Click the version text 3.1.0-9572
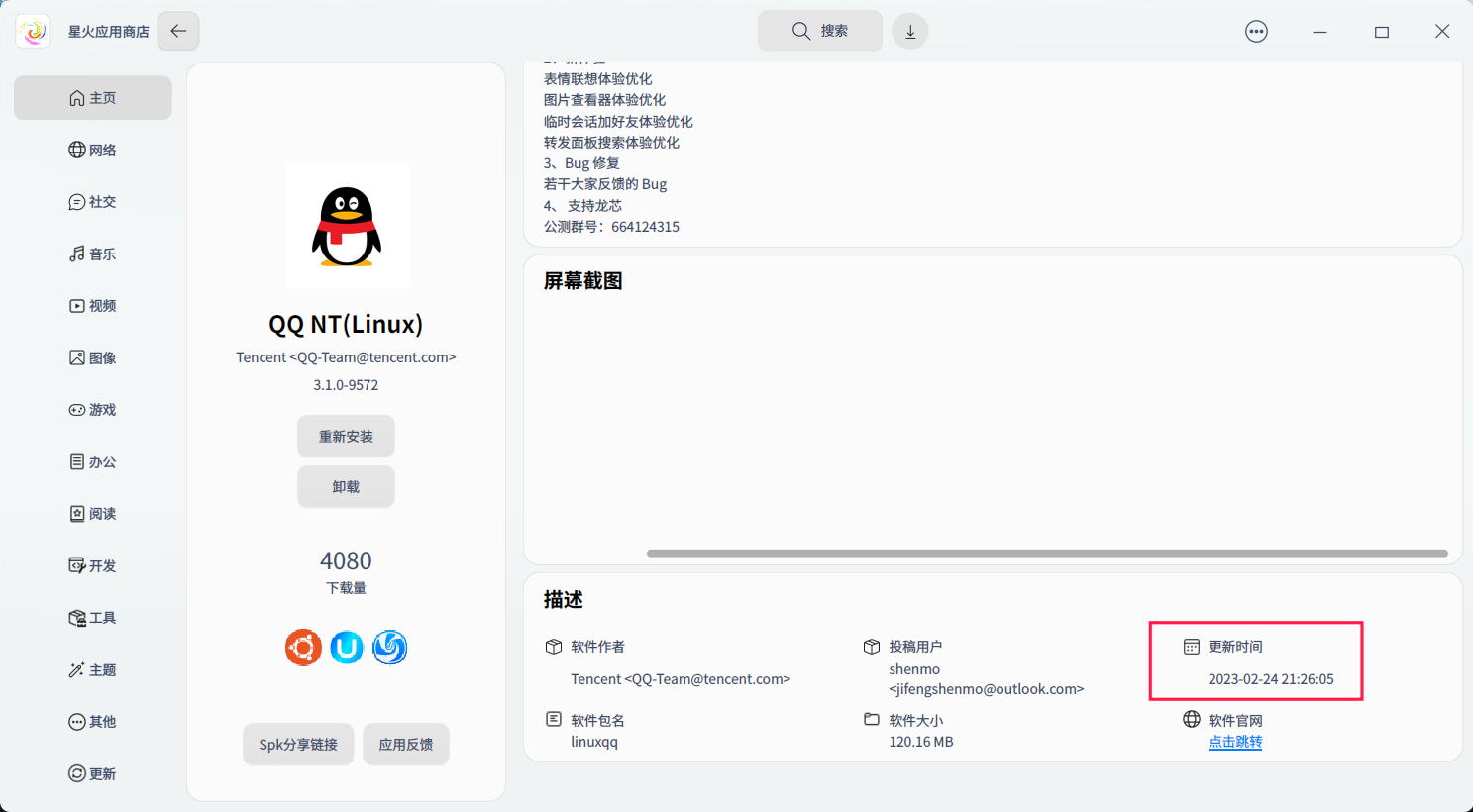 (346, 385)
